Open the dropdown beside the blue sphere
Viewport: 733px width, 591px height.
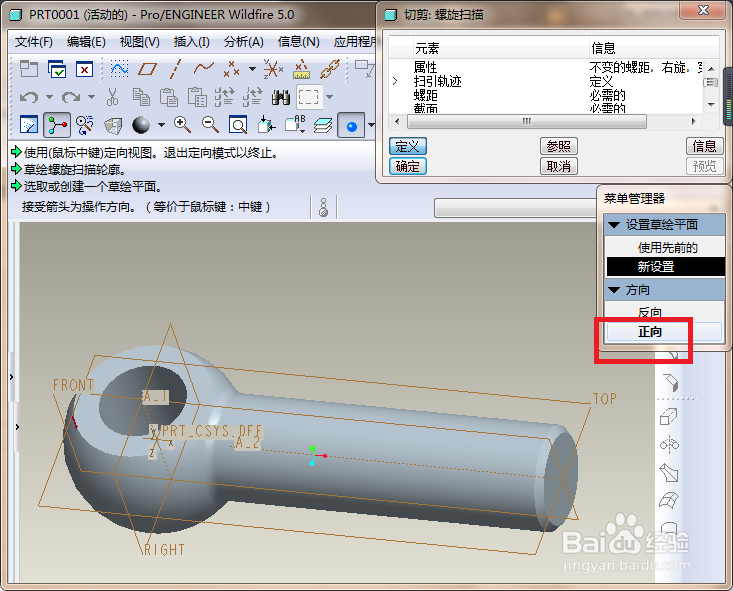371,125
